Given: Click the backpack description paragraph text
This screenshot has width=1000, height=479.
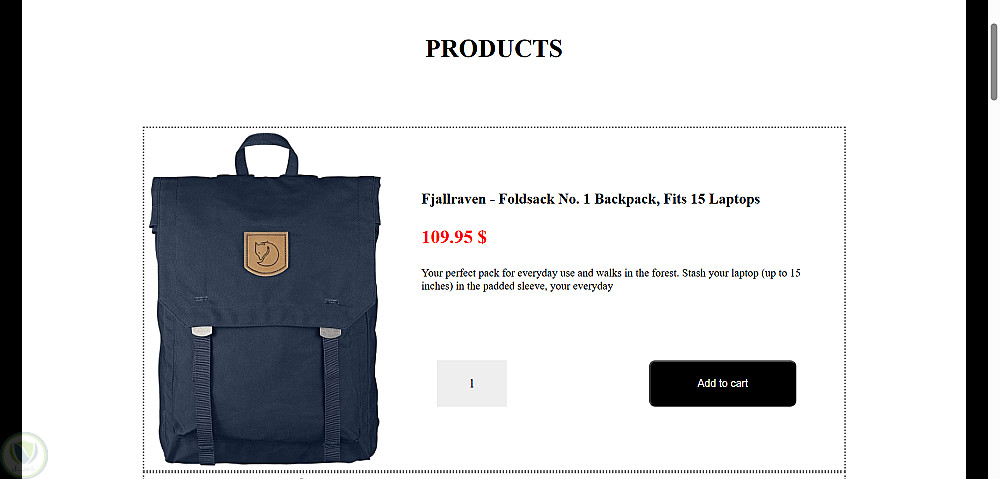Looking at the screenshot, I should pos(611,279).
